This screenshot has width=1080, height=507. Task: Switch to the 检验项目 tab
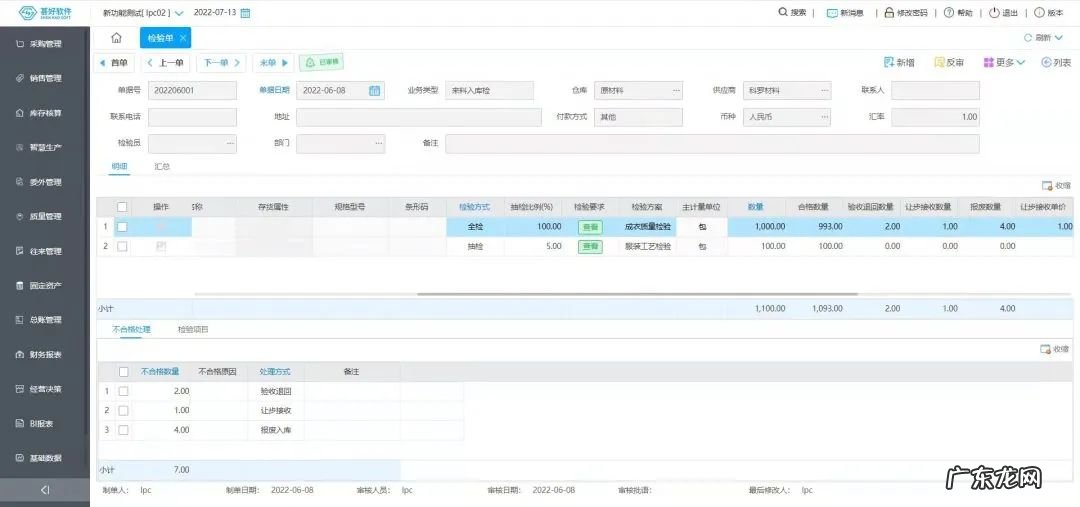192,329
